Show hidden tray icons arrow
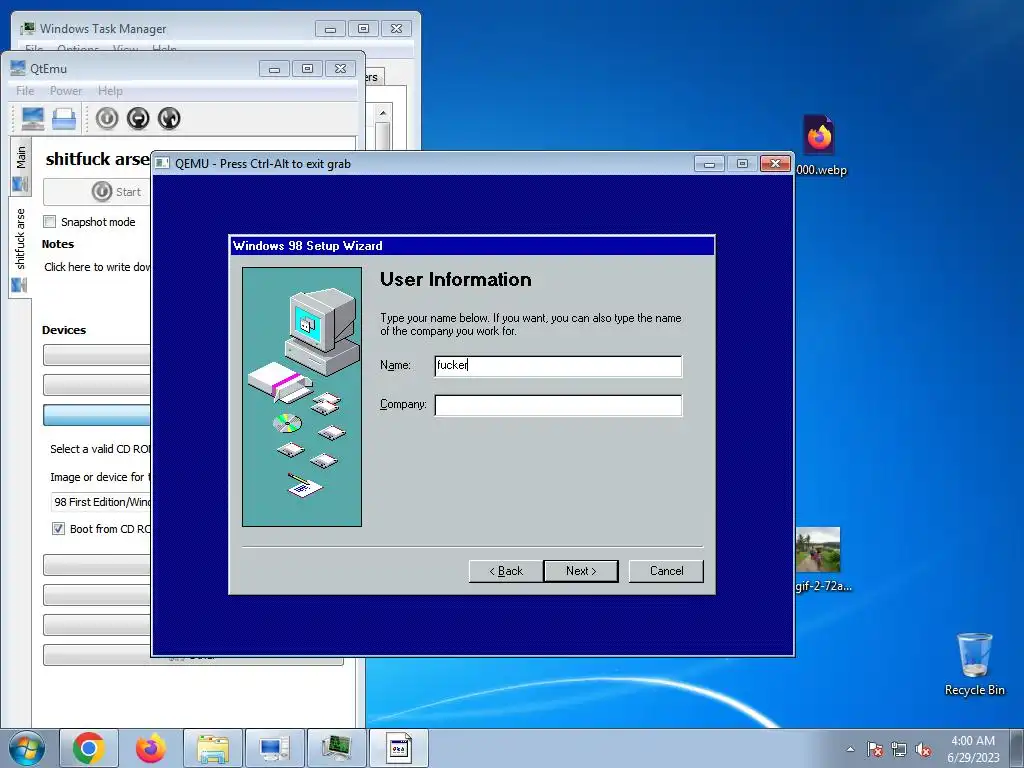1024x768 pixels. [850, 749]
